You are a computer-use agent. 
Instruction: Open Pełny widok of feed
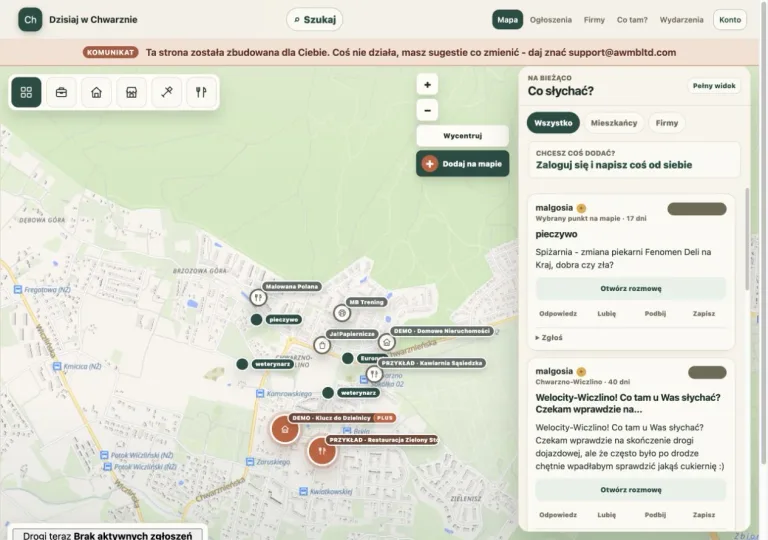[x=714, y=86]
